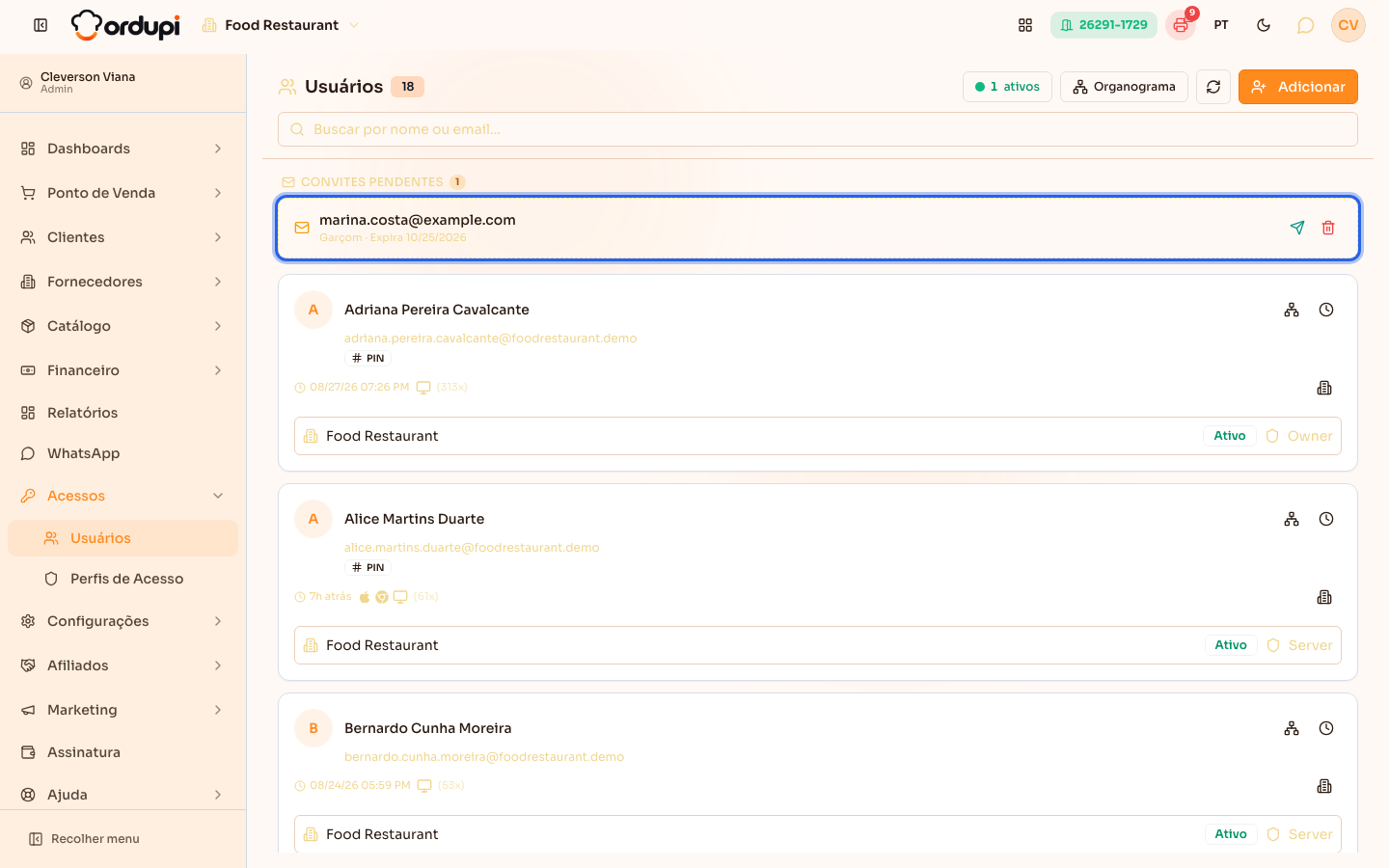The width and height of the screenshot is (1389, 868).
Task: Open the chat bubble icon in header
Action: pyautogui.click(x=1305, y=25)
